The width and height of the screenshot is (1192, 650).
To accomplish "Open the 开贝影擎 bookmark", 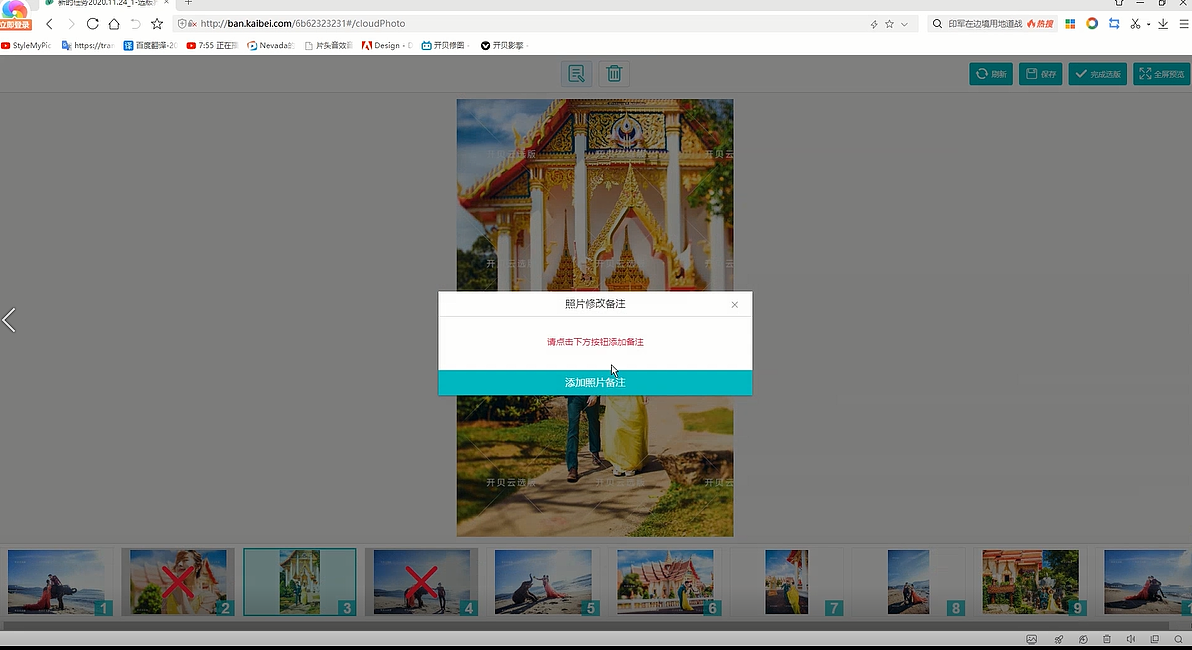I will (503, 46).
